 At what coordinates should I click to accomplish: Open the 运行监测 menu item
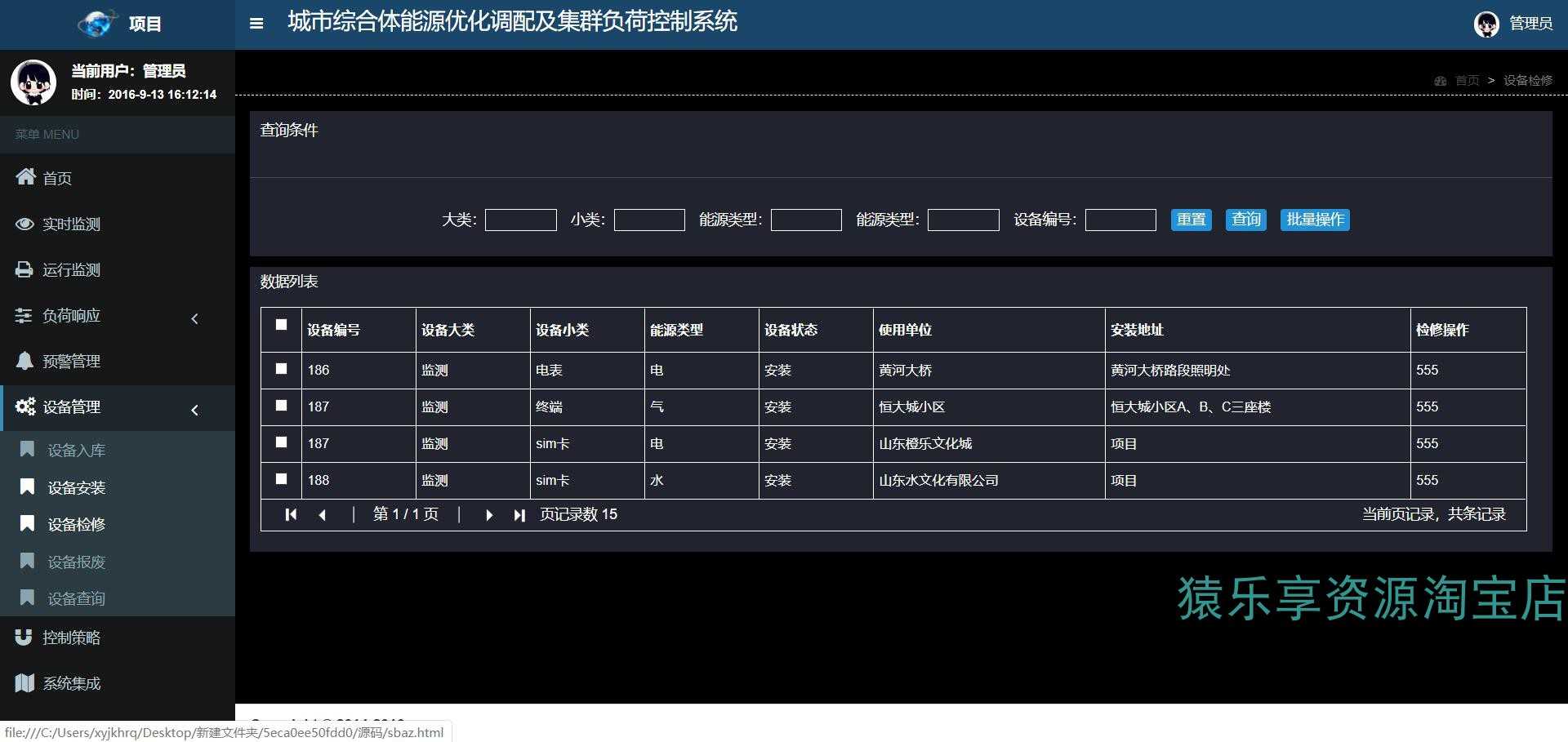tap(118, 269)
